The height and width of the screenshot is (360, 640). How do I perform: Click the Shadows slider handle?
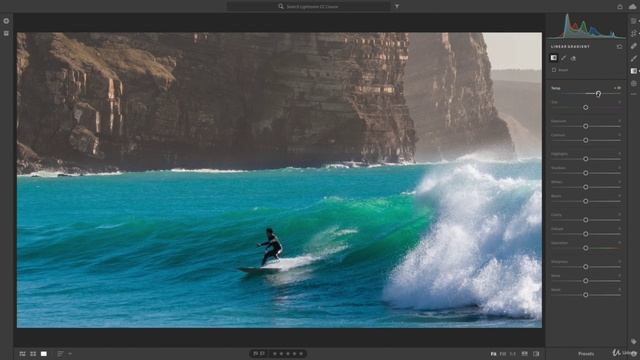click(586, 173)
